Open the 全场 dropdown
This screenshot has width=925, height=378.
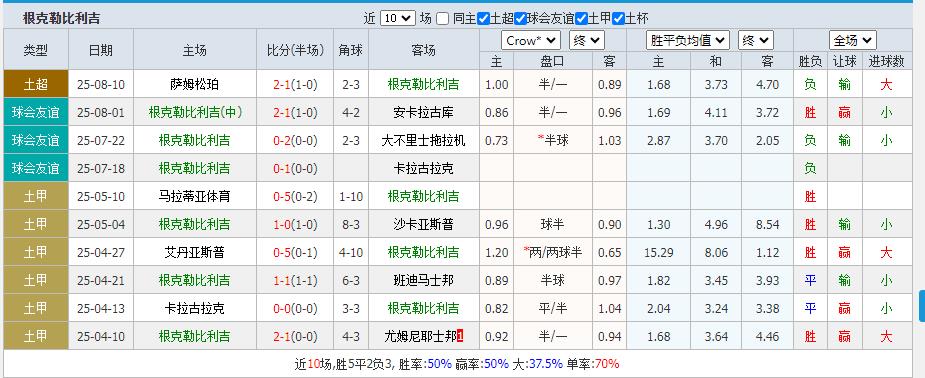click(x=852, y=41)
